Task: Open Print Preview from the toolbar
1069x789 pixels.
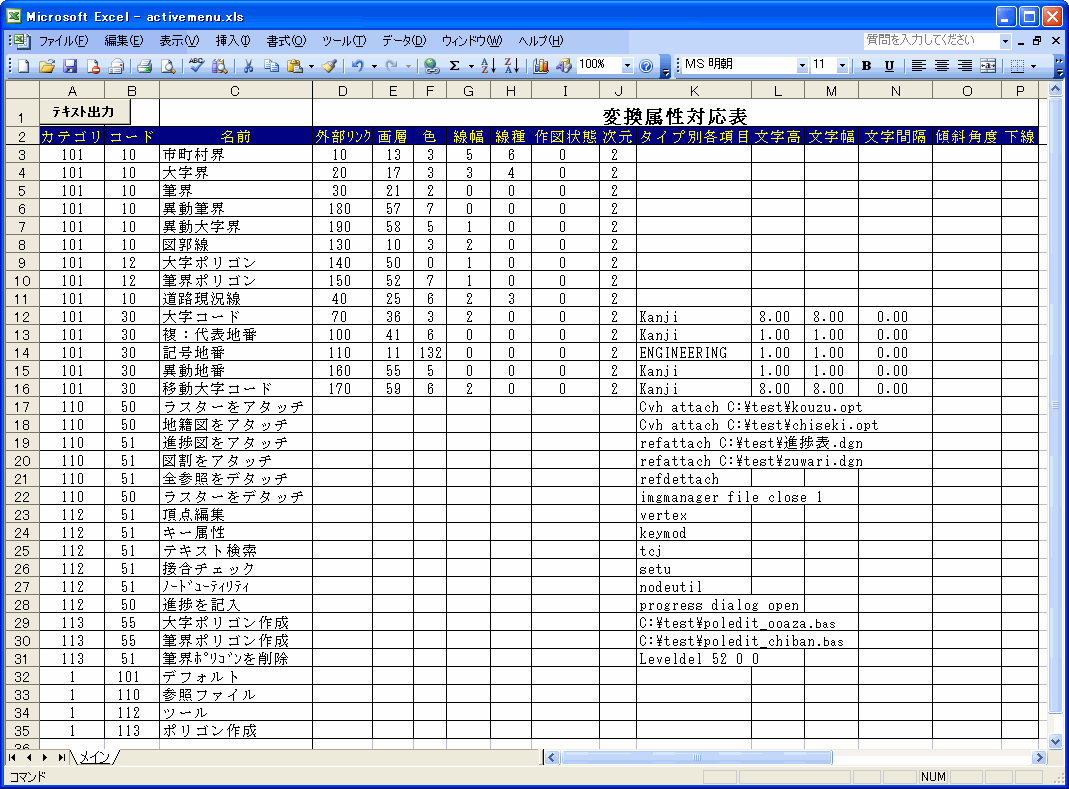Action: coord(167,66)
